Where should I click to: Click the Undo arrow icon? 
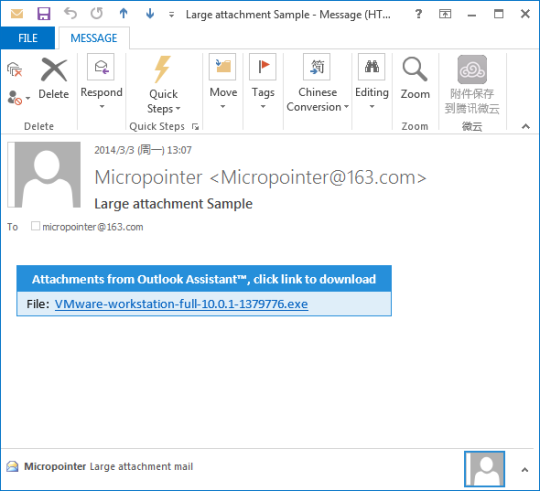click(70, 14)
